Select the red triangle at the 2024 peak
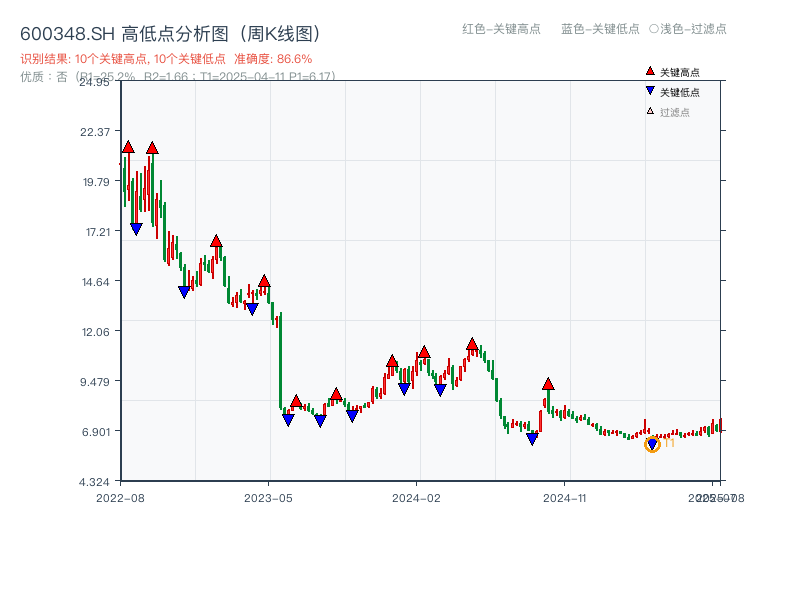 471,343
